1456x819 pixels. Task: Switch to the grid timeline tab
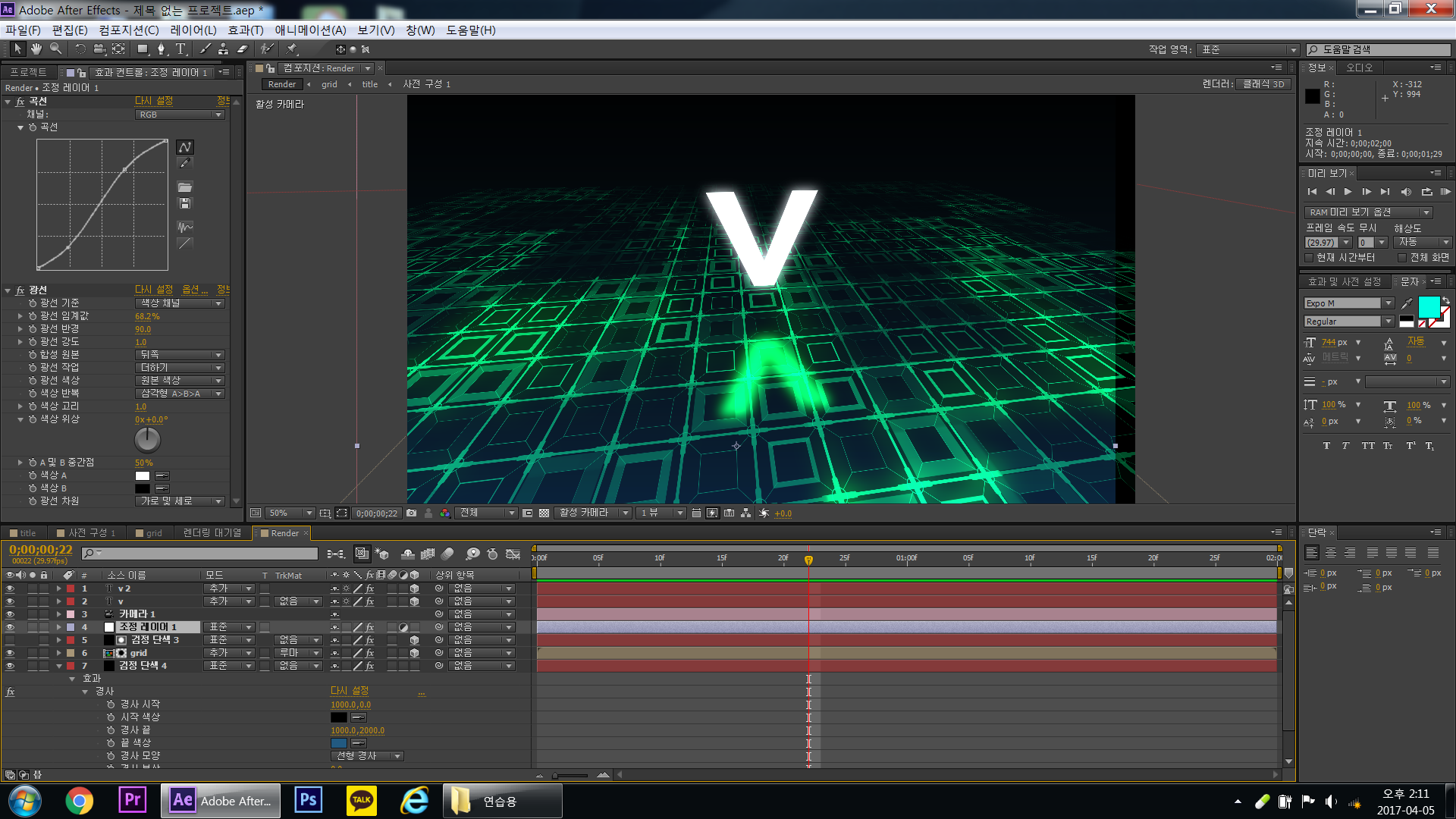(149, 533)
